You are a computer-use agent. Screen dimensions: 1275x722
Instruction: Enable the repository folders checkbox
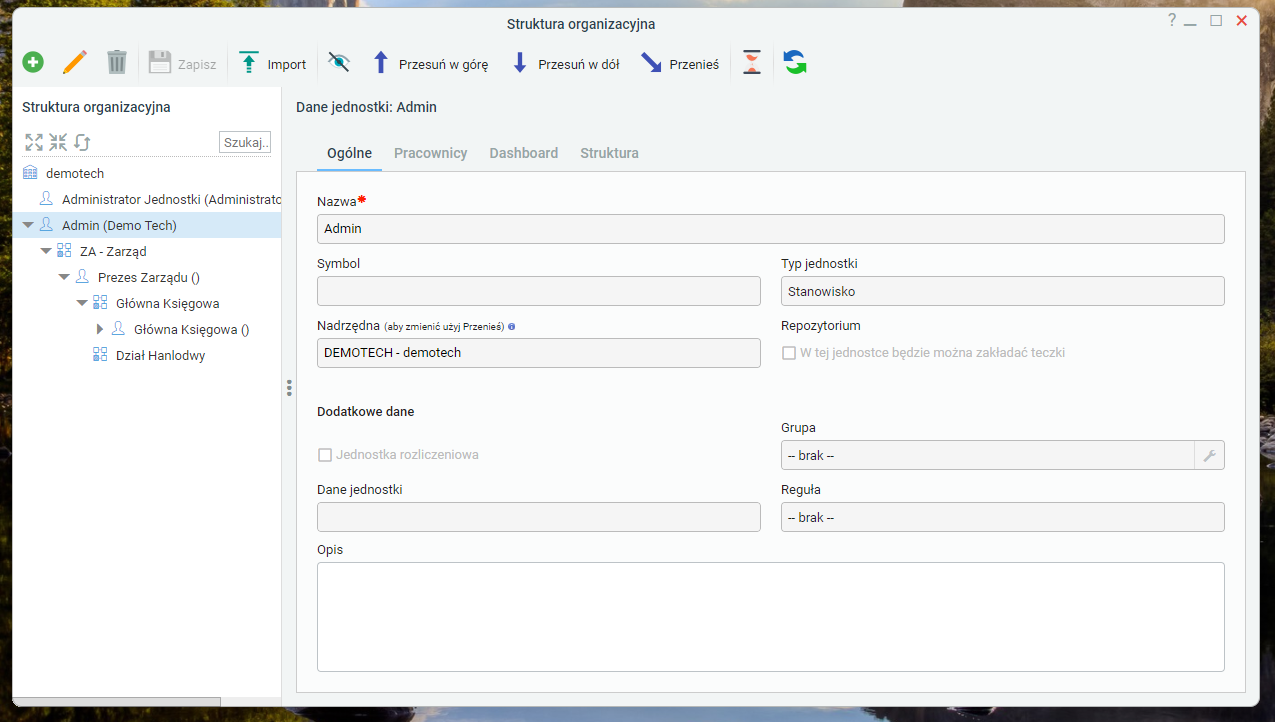[x=789, y=353]
